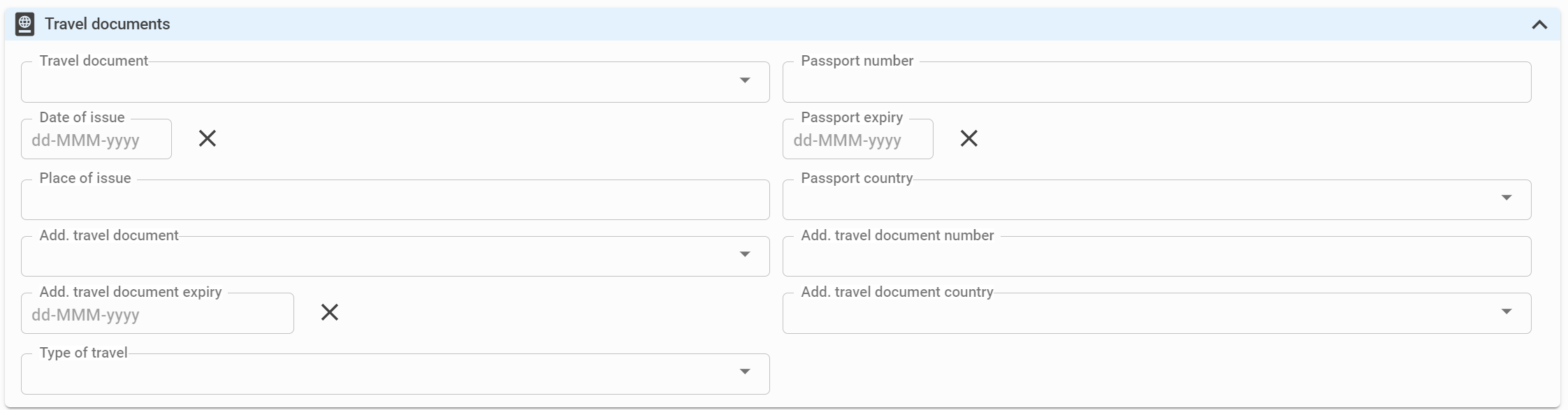Select the Type of travel combo box
1568x410 pixels.
[x=395, y=374]
